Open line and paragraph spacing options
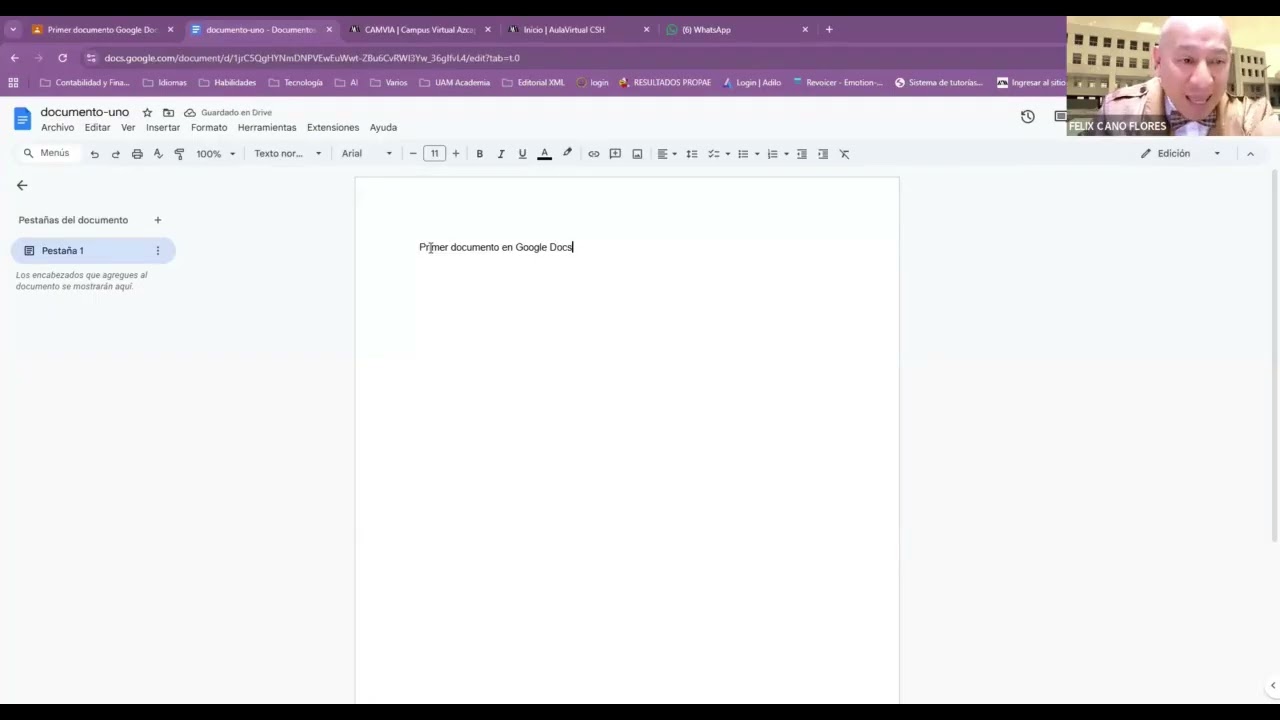 click(x=691, y=154)
